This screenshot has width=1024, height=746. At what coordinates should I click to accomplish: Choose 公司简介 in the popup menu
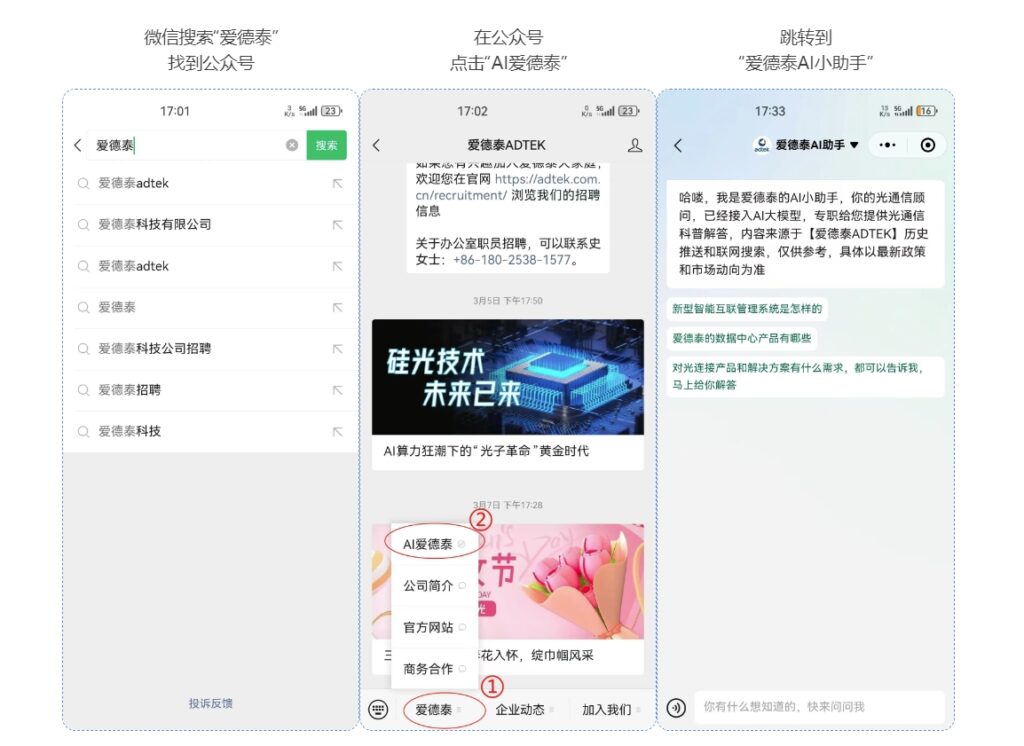(429, 586)
